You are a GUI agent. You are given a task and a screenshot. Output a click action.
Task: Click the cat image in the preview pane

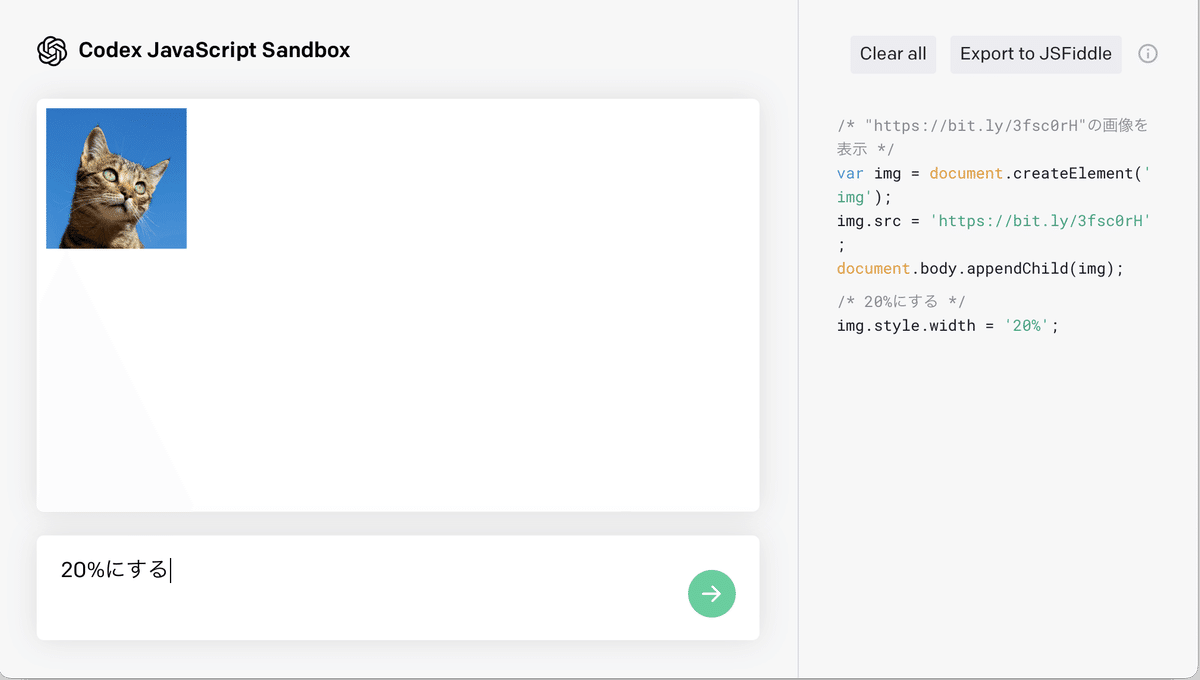tap(116, 177)
